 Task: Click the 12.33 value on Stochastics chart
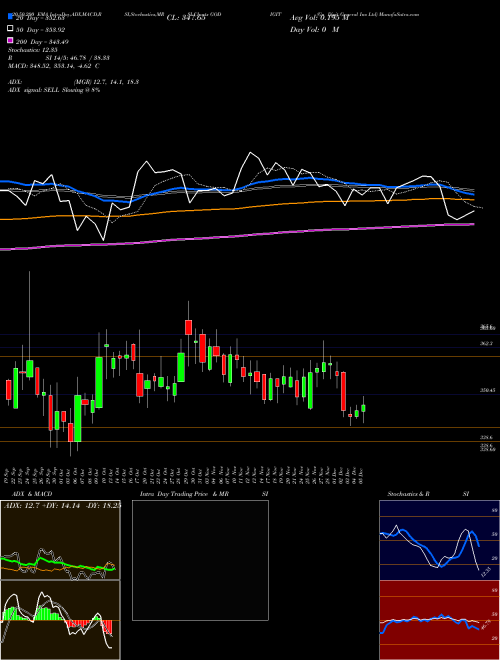(486, 572)
